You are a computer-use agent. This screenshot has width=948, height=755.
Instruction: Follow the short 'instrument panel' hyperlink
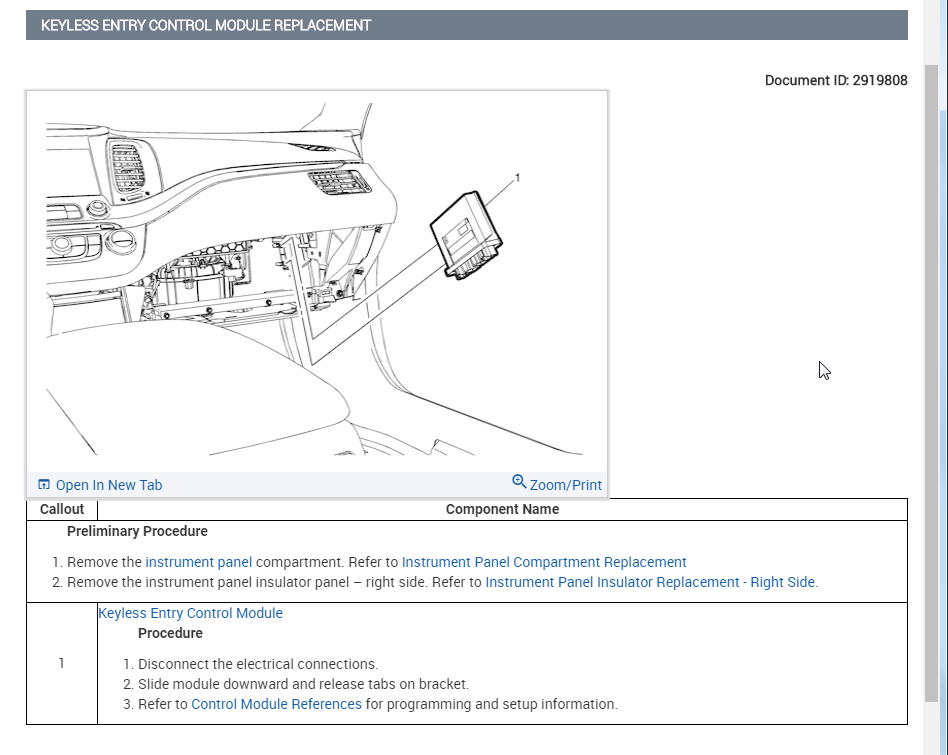(x=198, y=562)
